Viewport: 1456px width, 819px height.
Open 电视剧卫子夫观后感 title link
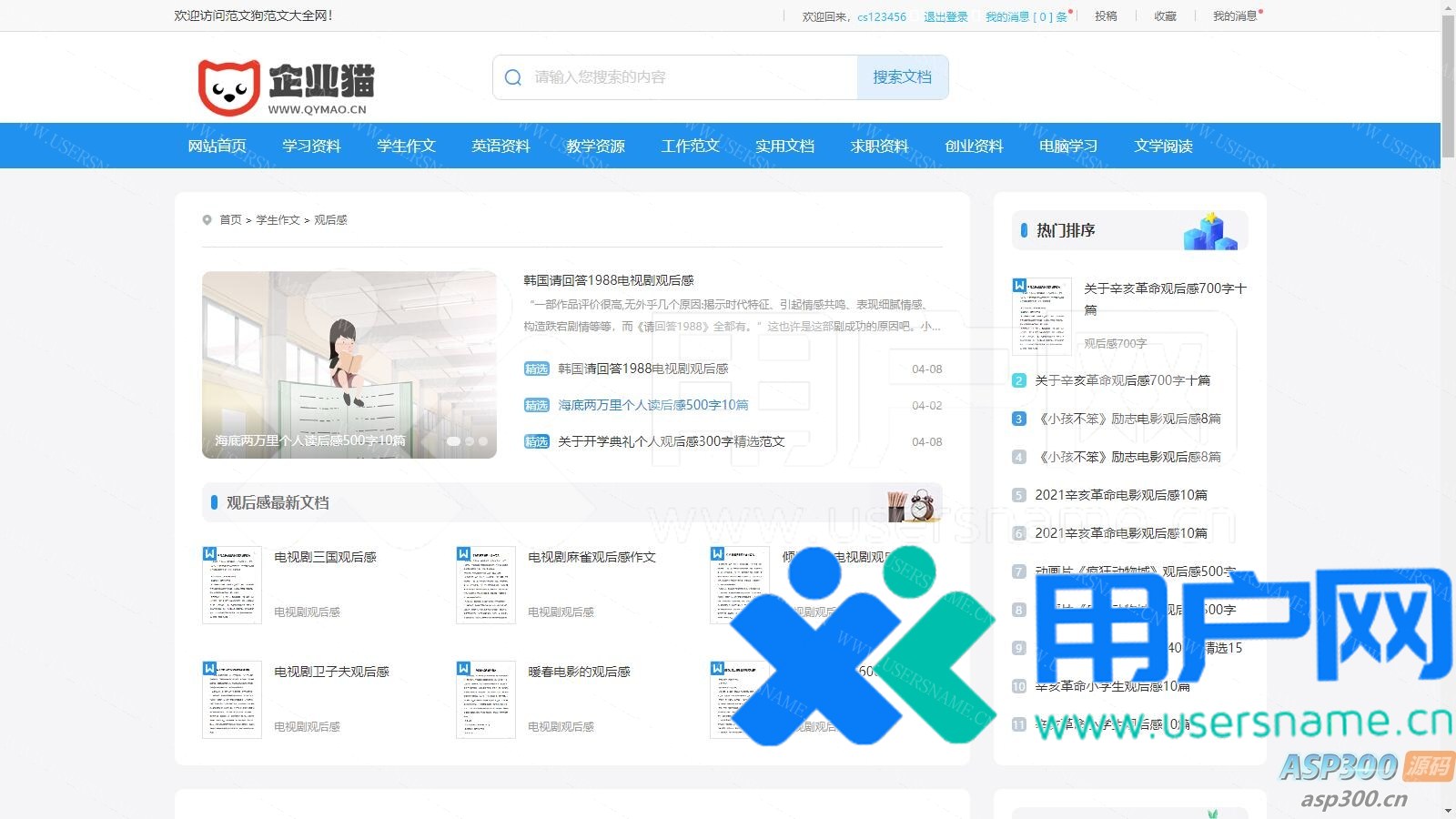tap(331, 672)
